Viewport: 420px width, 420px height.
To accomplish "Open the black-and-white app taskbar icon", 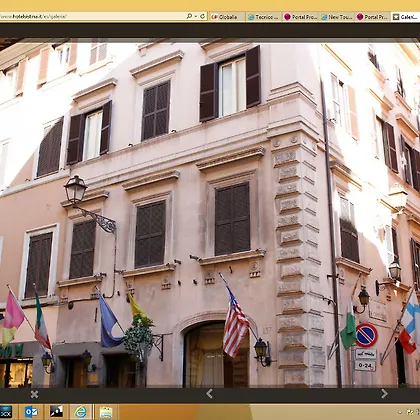I will pos(56,412).
